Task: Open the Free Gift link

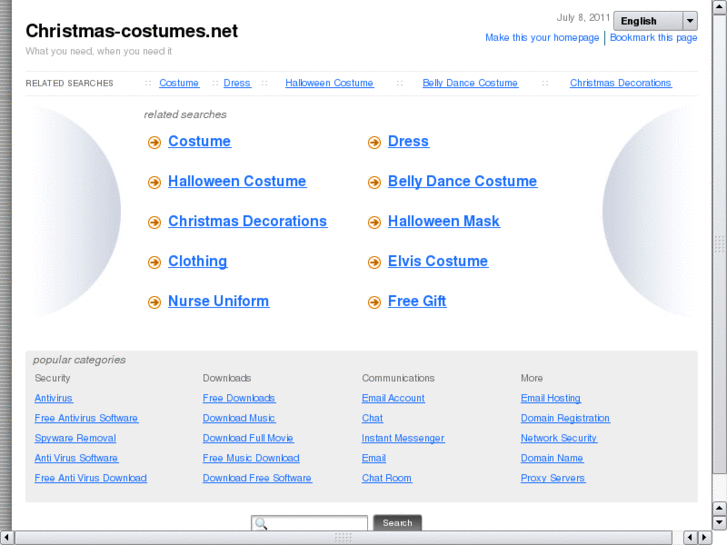Action: tap(417, 301)
